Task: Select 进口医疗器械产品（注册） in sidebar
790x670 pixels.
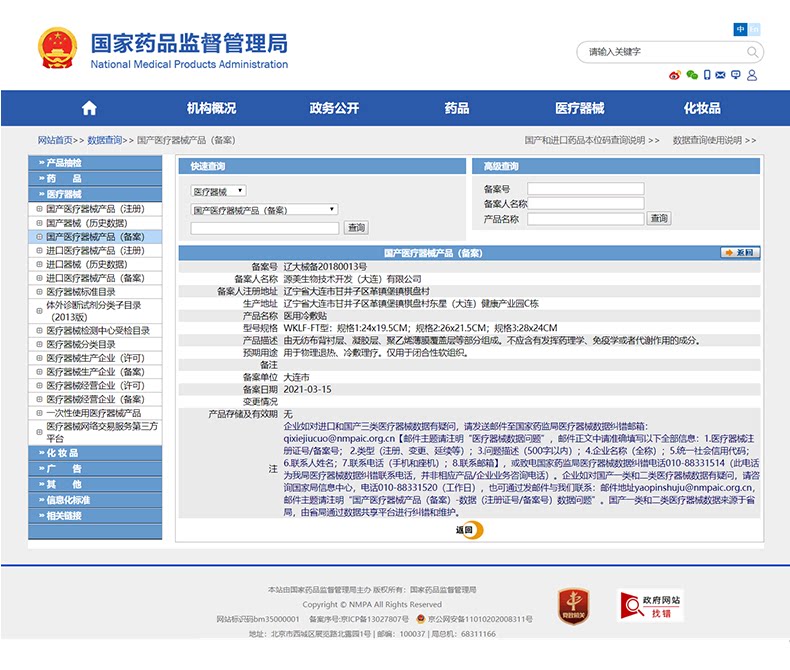Action: click(x=95, y=250)
